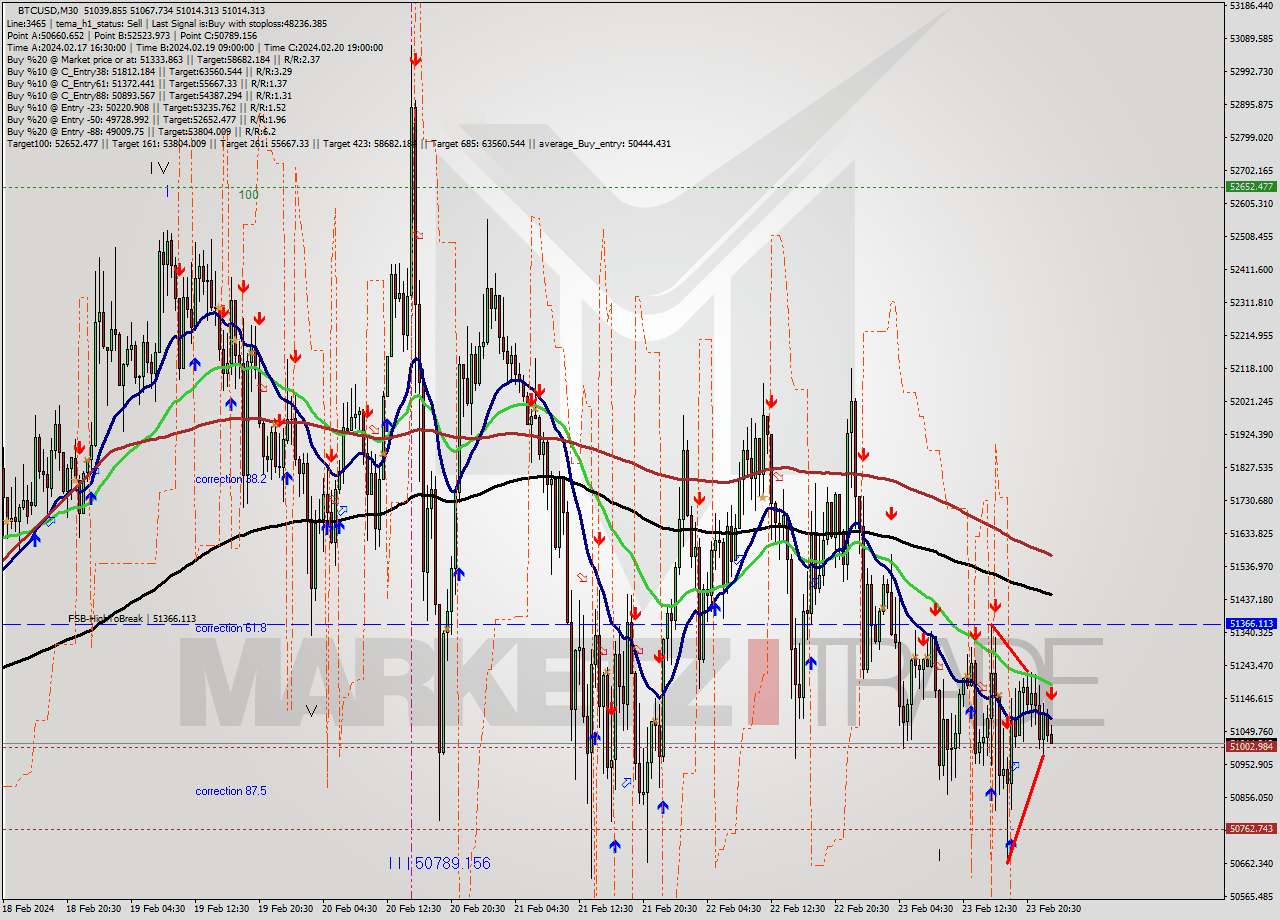The image size is (1280, 920).
Task: Click the 51730.680 price axis value
Action: tap(1251, 501)
